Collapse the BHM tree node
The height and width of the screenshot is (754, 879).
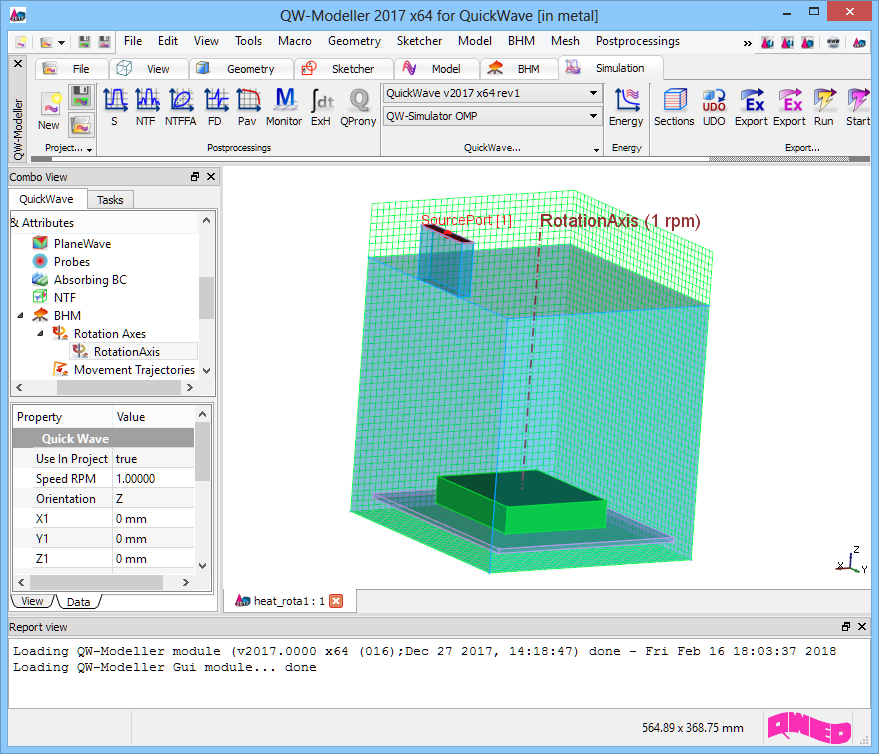[22, 316]
